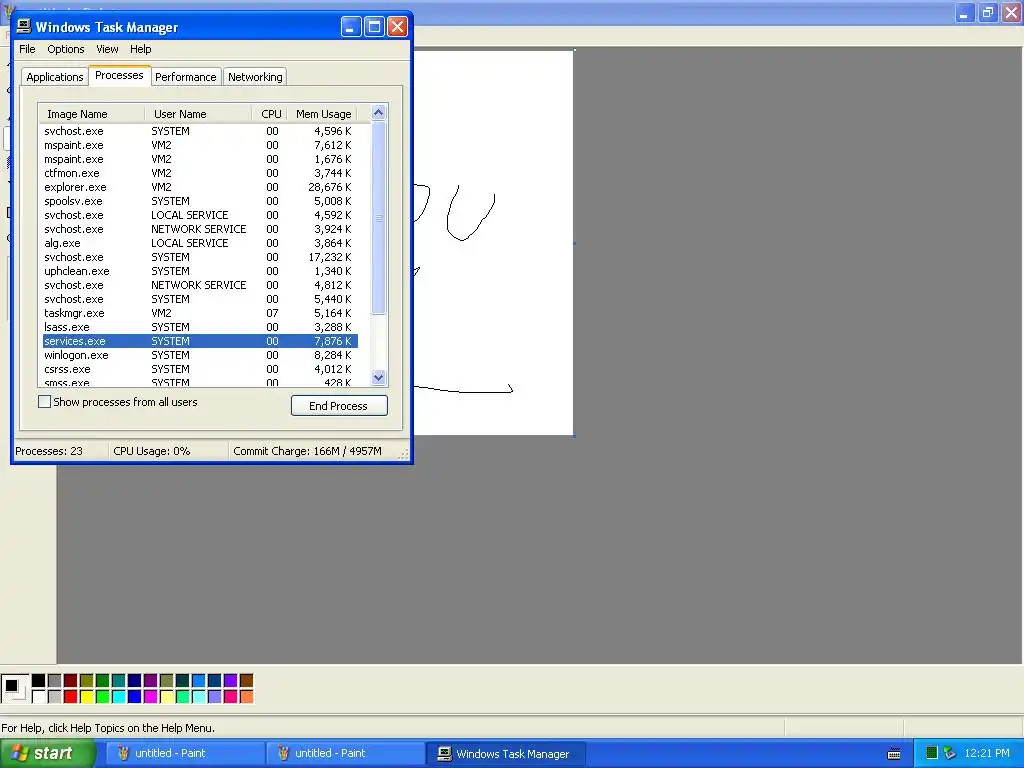Open the File menu in Task Manager
Screen dimensions: 1024x768
click(27, 49)
